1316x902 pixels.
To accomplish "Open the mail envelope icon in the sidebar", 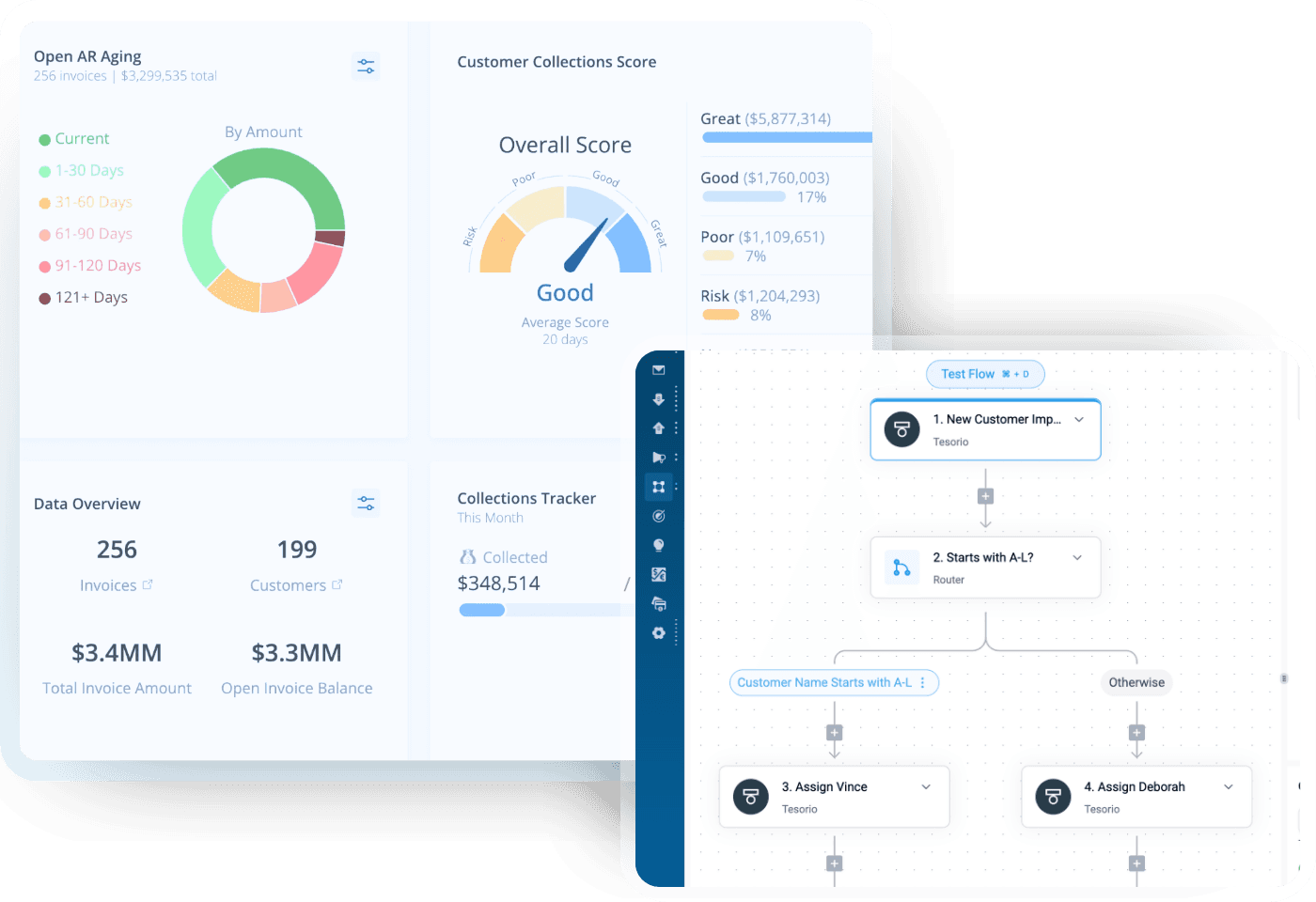I will [x=658, y=370].
